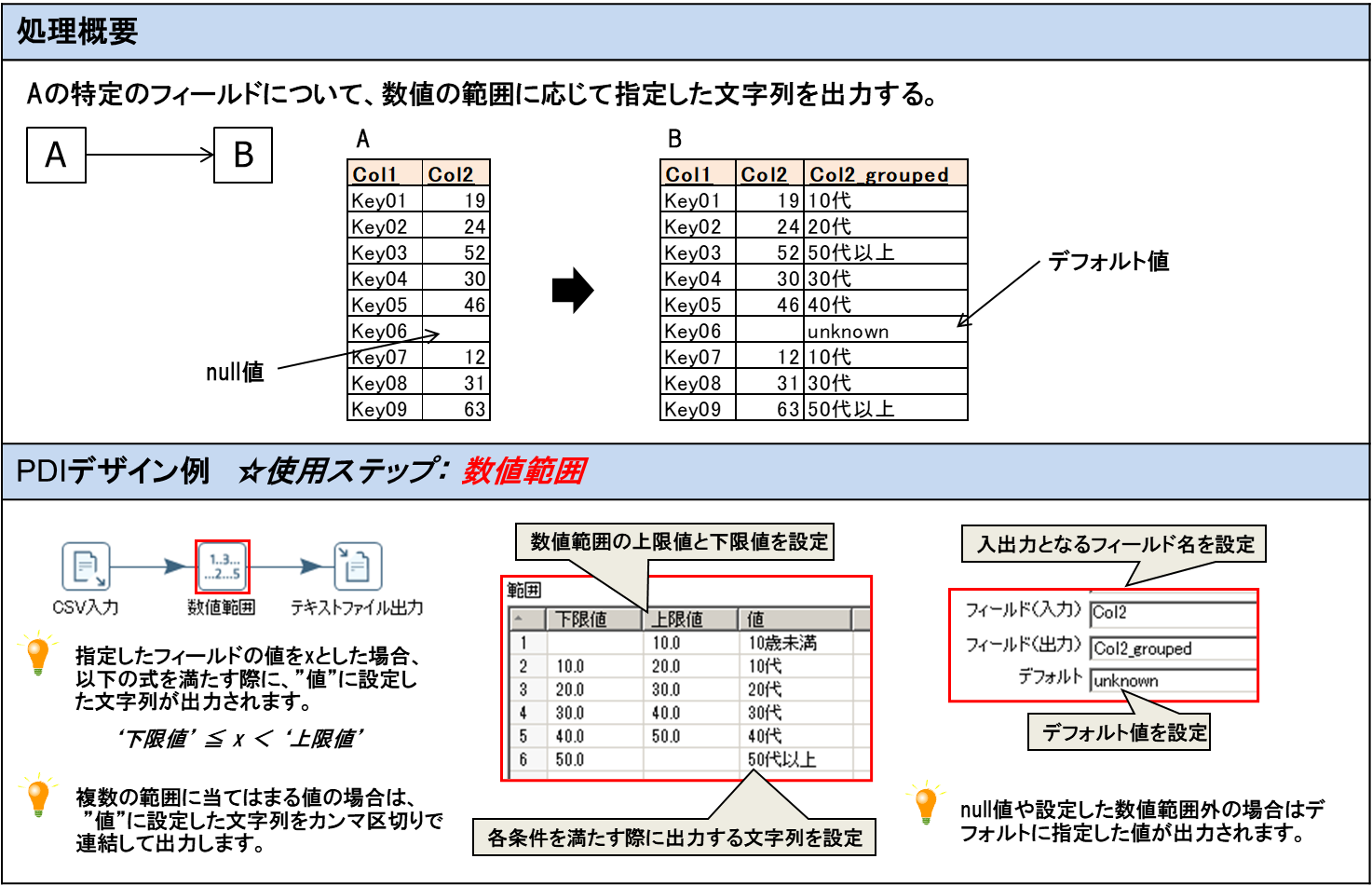
Task: Click the light bulb beside the null値 default note
Action: pos(925,803)
